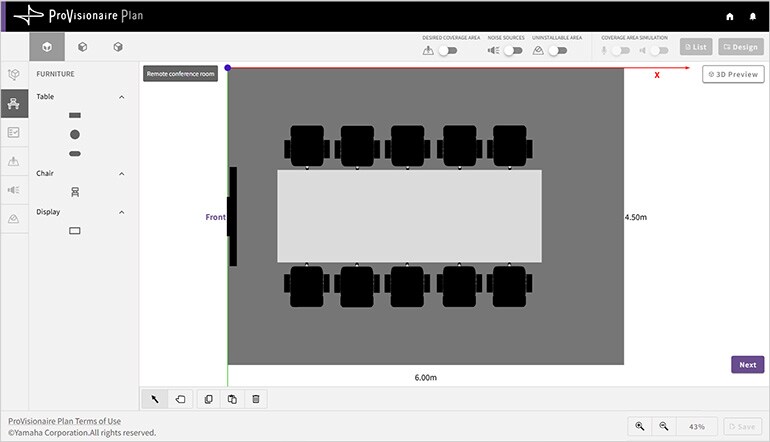The height and width of the screenshot is (442, 770).
Task: Collapse the Display section
Action: pyautogui.click(x=122, y=212)
